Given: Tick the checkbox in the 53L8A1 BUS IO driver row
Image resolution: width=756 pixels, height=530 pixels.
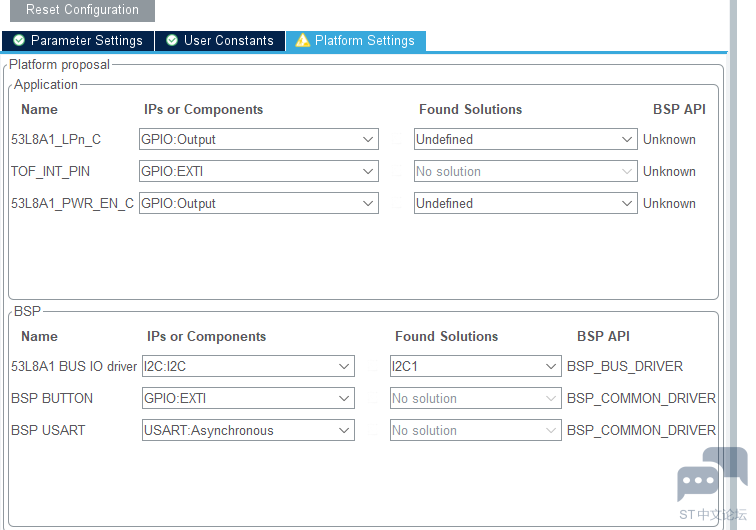Looking at the screenshot, I should [373, 366].
